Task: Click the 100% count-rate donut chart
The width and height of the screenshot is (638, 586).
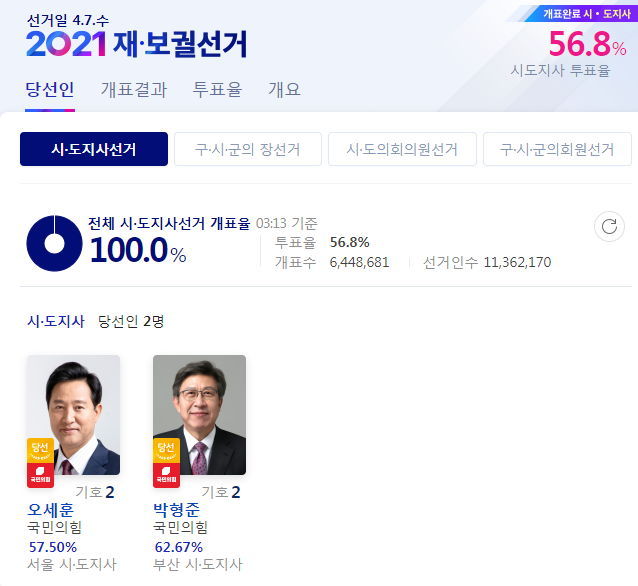Action: pos(54,243)
